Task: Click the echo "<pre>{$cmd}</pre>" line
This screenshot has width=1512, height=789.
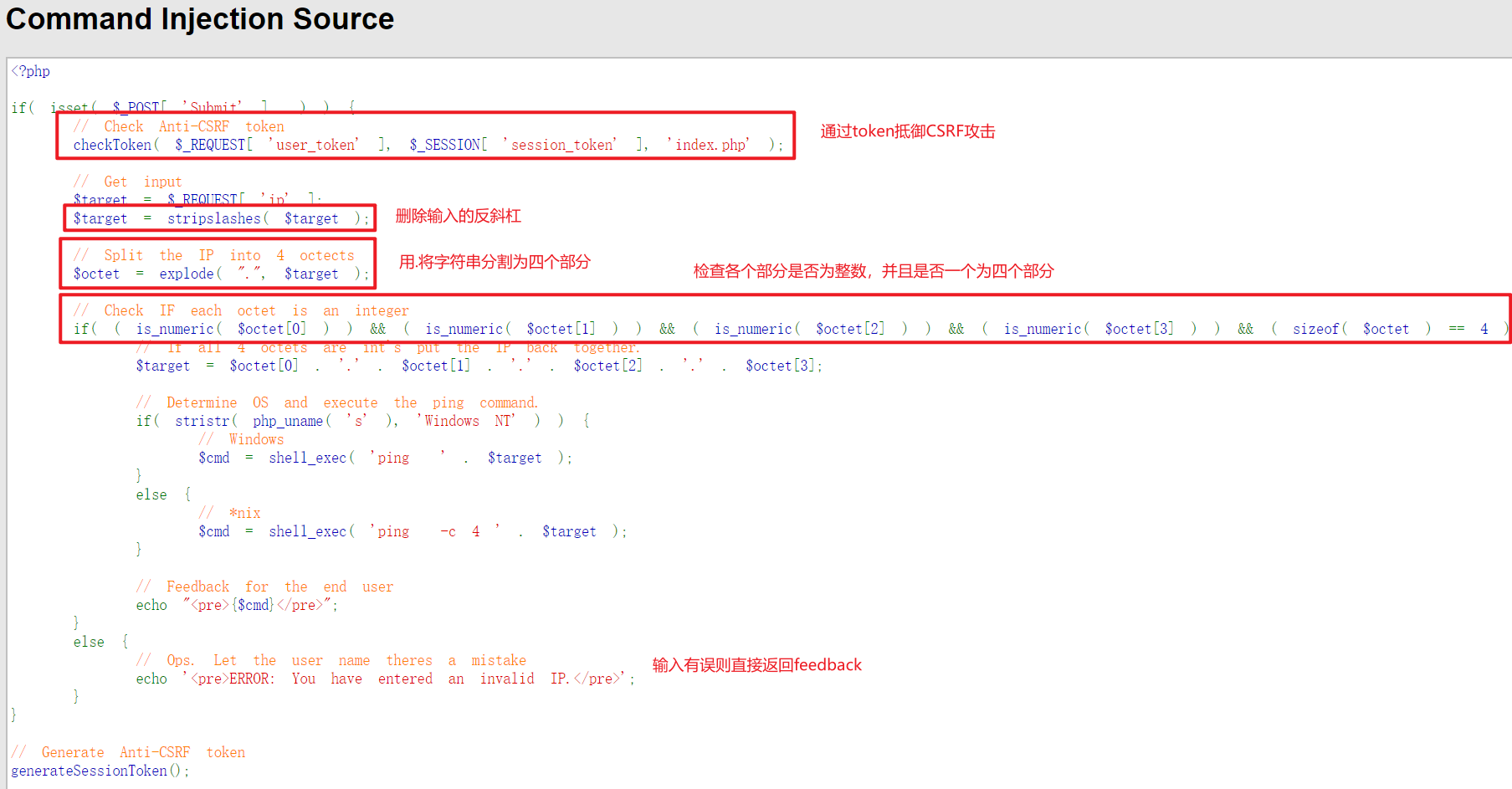Action: (x=237, y=605)
